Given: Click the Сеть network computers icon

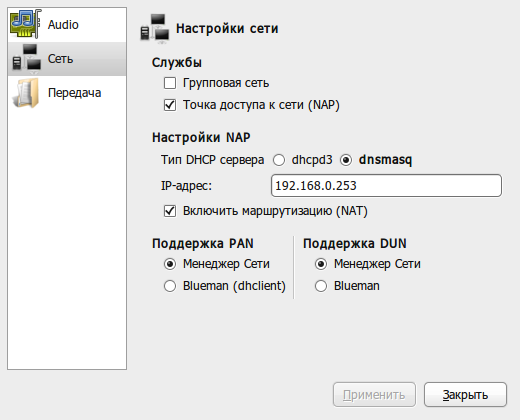Looking at the screenshot, I should 27,59.
